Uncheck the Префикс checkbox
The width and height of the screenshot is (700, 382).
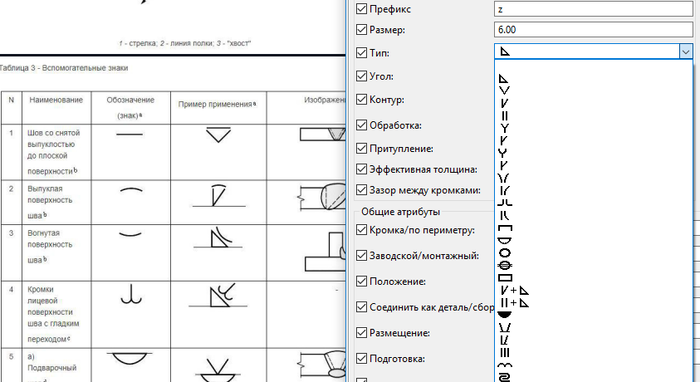click(x=362, y=8)
